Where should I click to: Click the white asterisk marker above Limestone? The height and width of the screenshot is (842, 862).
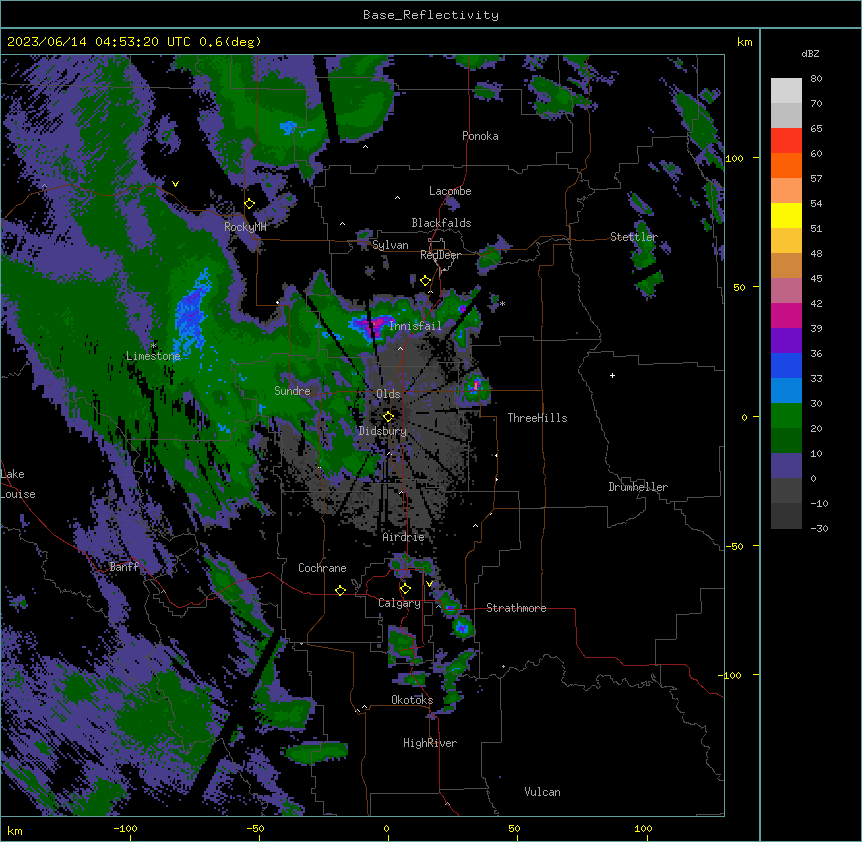coord(153,346)
